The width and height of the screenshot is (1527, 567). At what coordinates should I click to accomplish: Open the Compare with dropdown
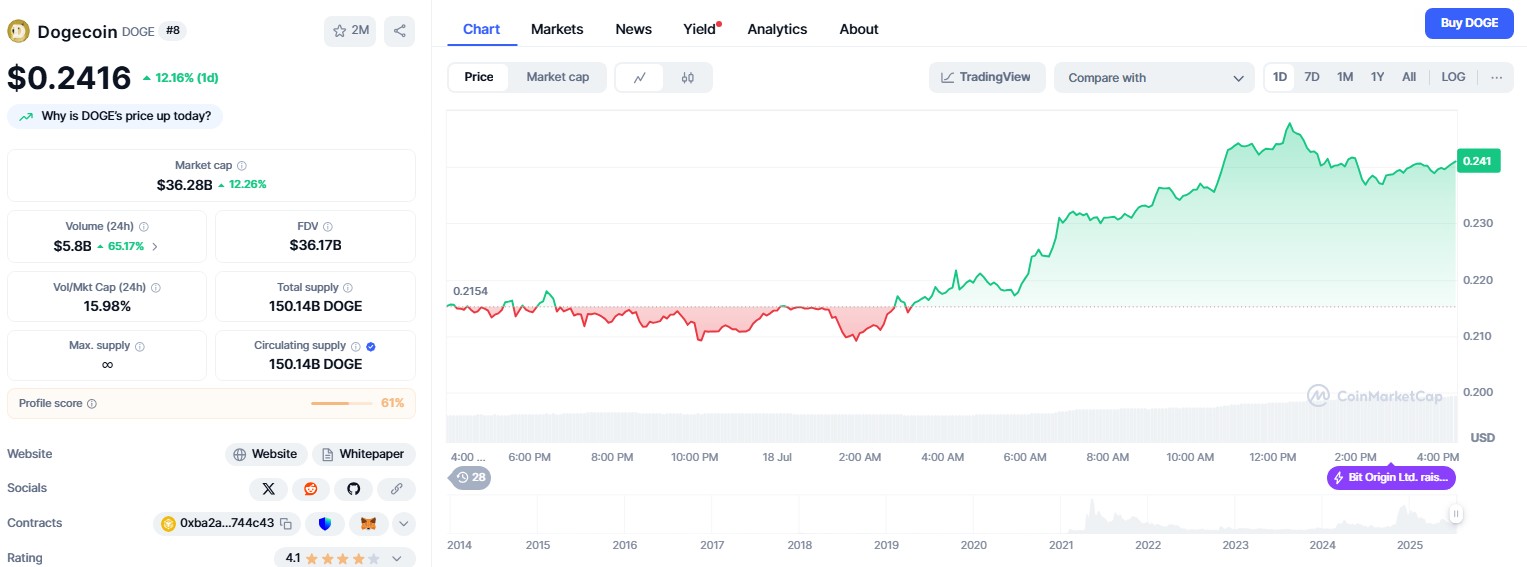[x=1153, y=77]
